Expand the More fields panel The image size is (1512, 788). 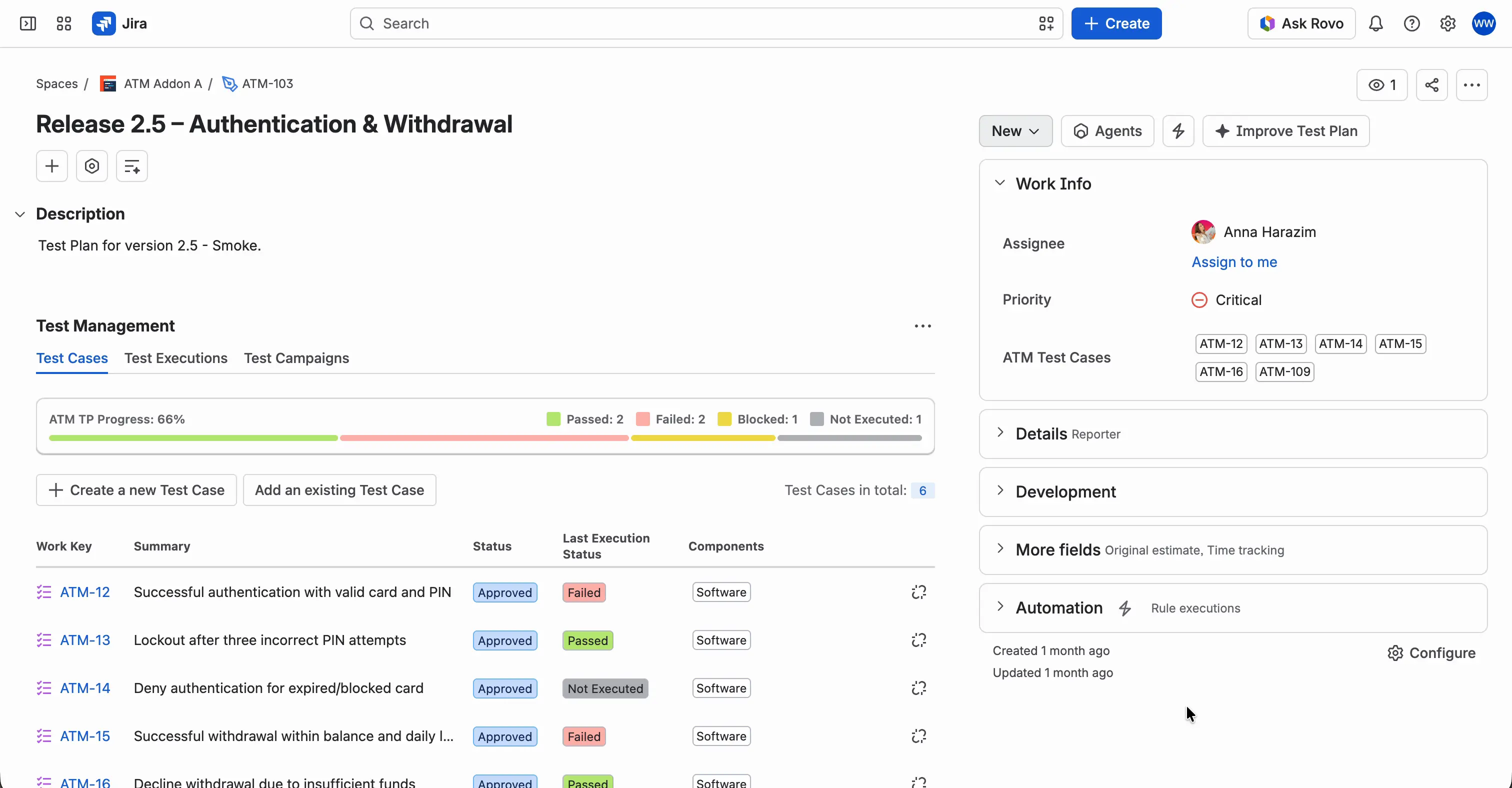pyautogui.click(x=999, y=549)
